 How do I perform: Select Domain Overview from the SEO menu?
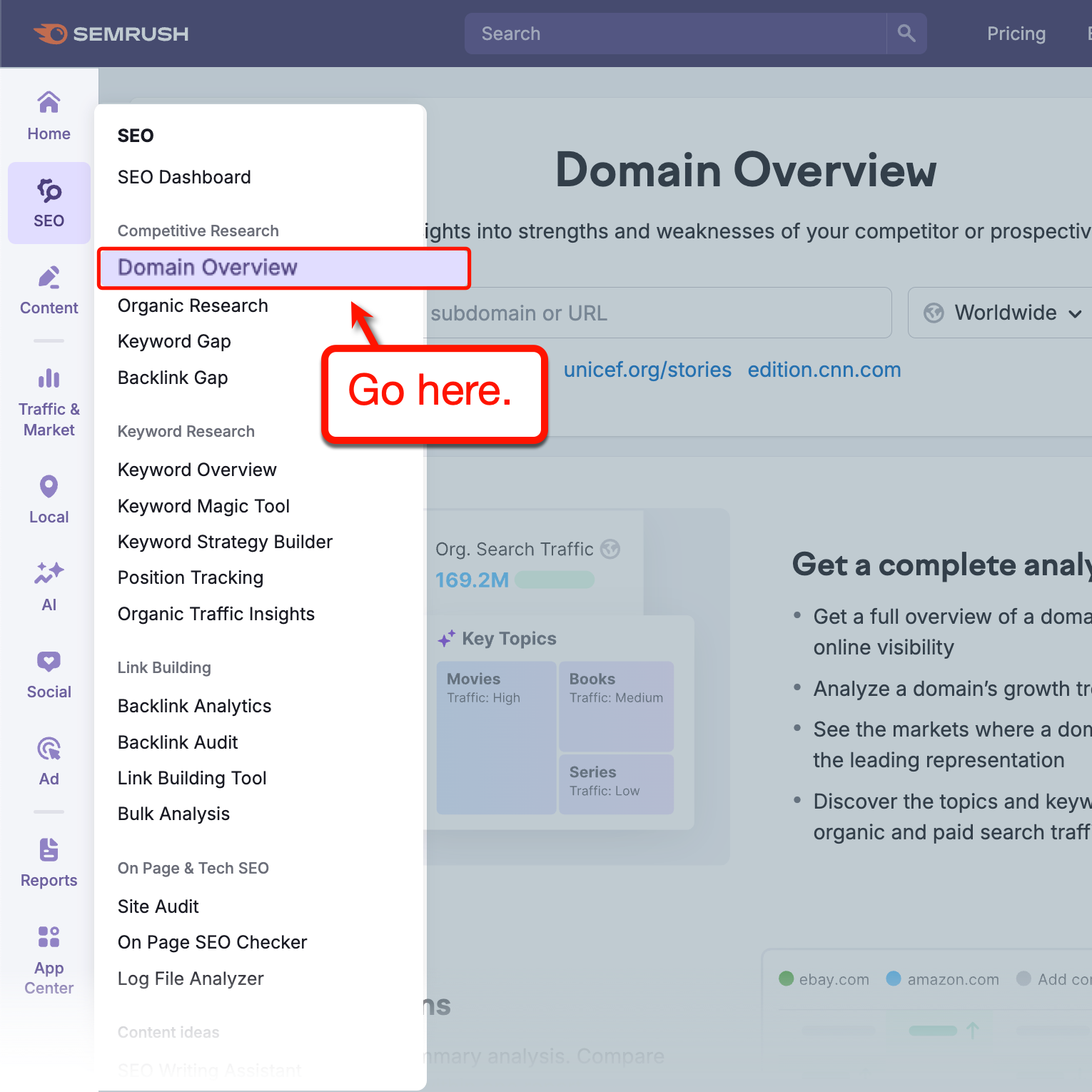[208, 267]
